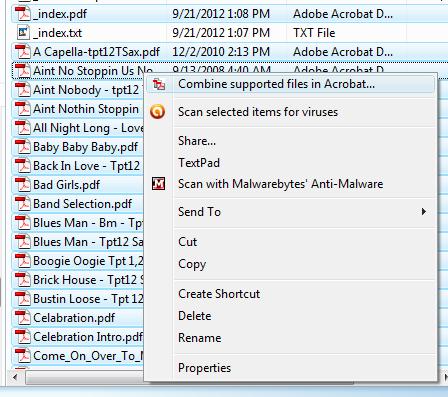The height and width of the screenshot is (397, 448).
Task: Choose Combine supported files in Acrobat
Action: coord(291,84)
